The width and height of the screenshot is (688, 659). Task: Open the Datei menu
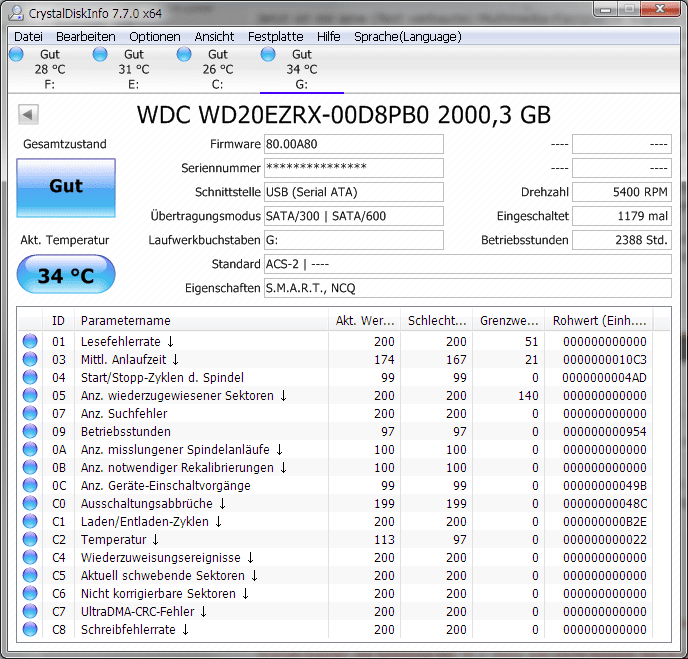pyautogui.click(x=28, y=36)
